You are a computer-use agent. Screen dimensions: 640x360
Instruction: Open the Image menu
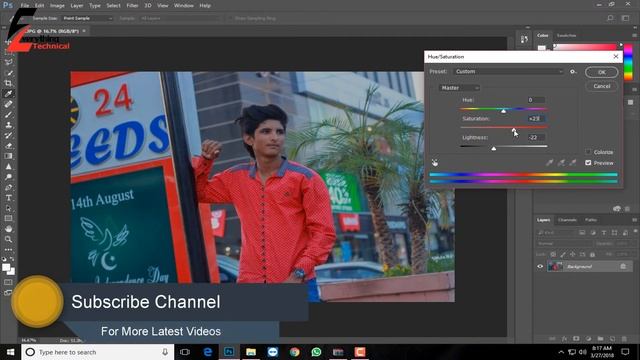[57, 6]
